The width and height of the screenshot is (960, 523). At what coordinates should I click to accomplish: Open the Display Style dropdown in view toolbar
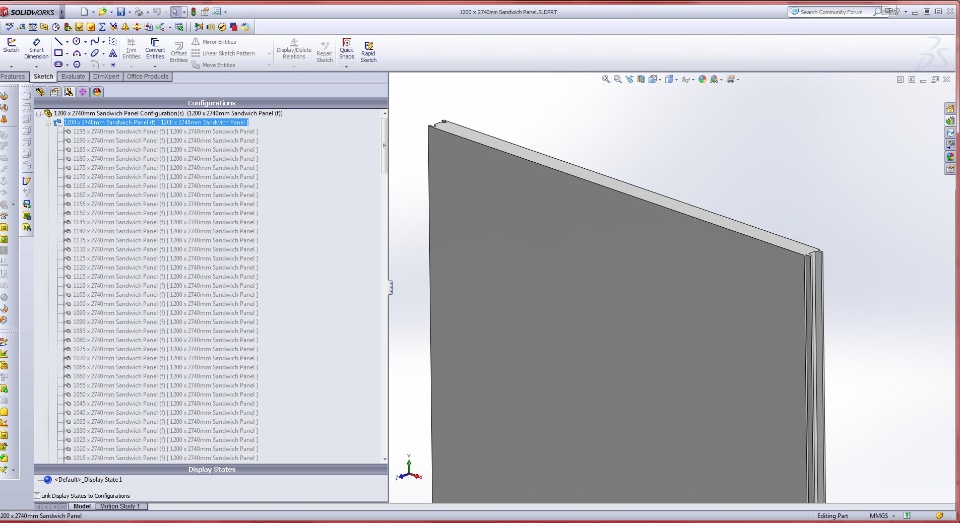(677, 80)
